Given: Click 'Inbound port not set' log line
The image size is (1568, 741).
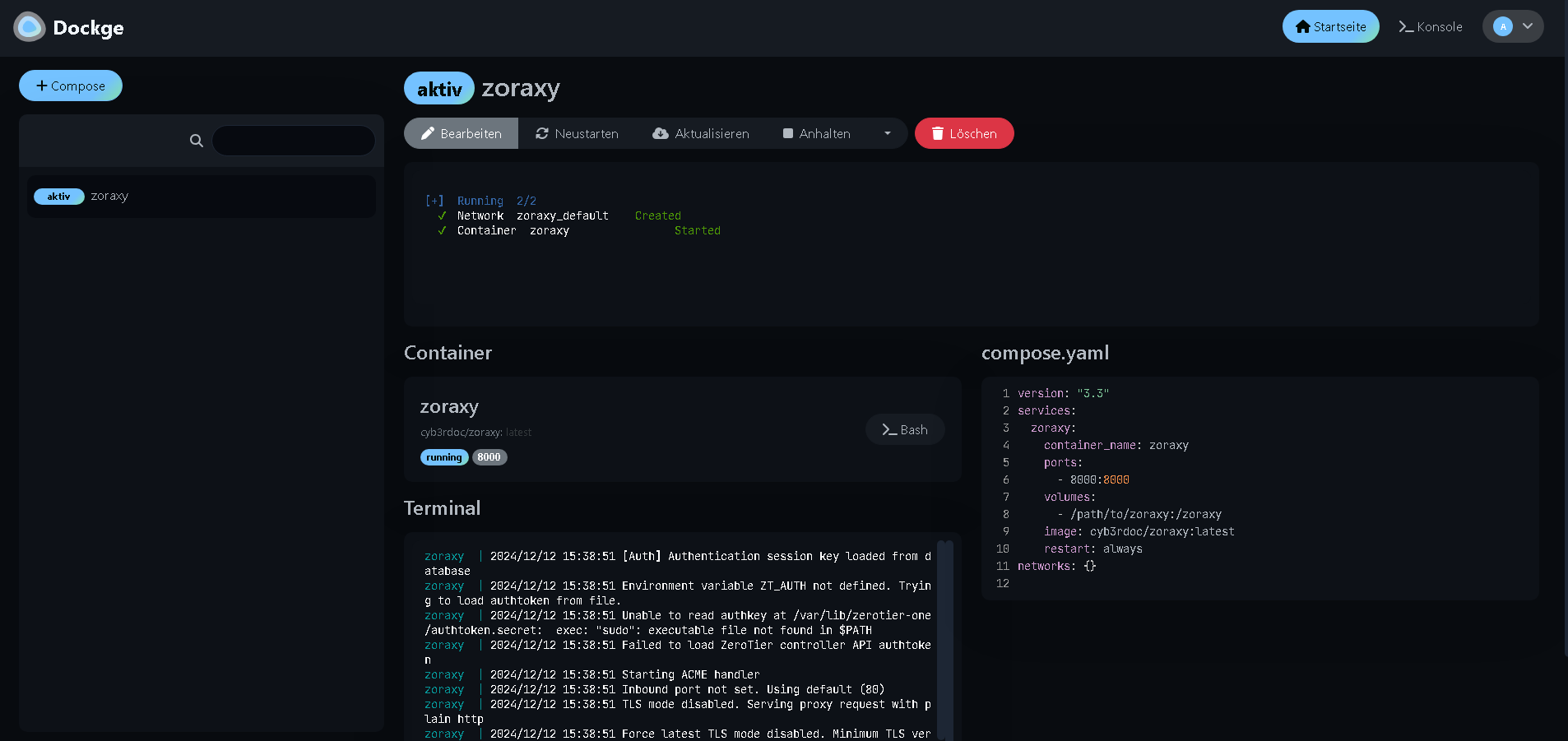Looking at the screenshot, I should coord(655,689).
